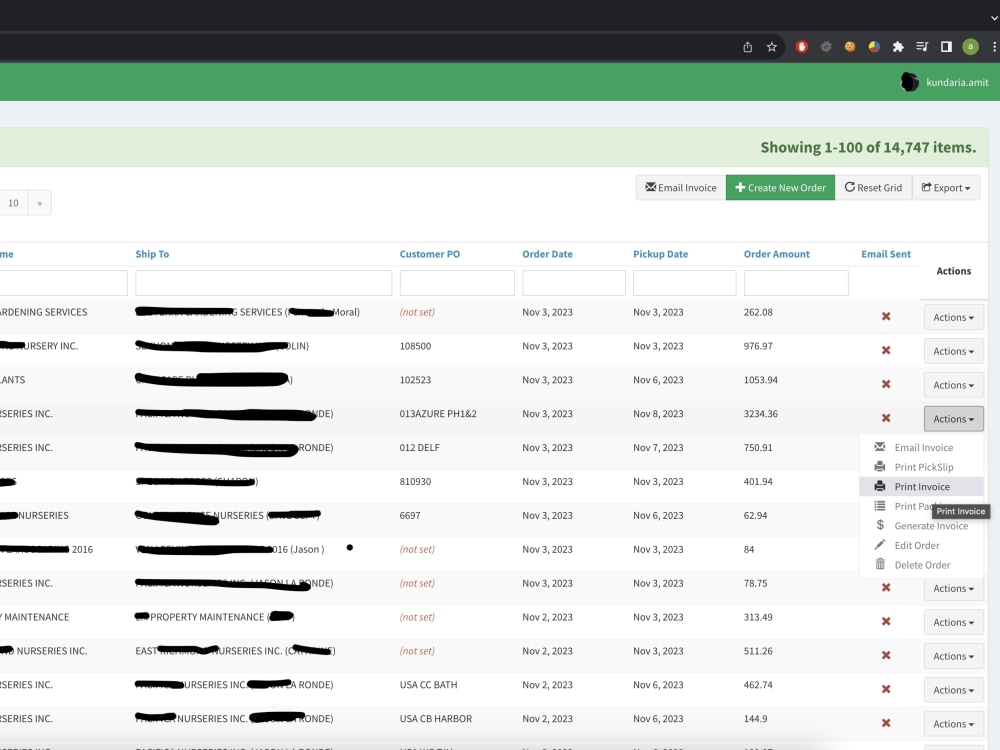
Task: Open the red shield extension icon
Action: coord(802,47)
